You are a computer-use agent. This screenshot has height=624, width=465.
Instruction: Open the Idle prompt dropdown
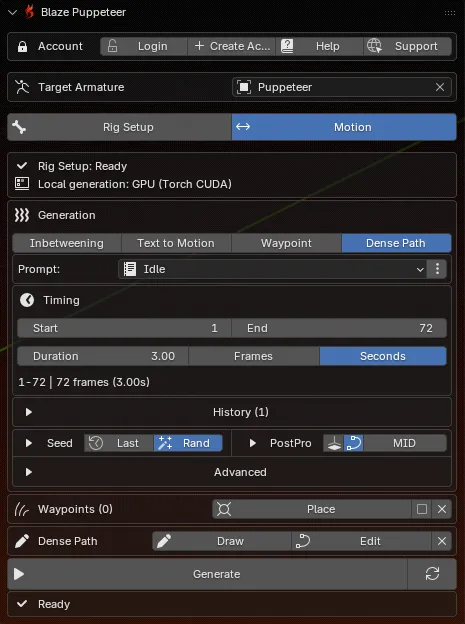pos(273,269)
